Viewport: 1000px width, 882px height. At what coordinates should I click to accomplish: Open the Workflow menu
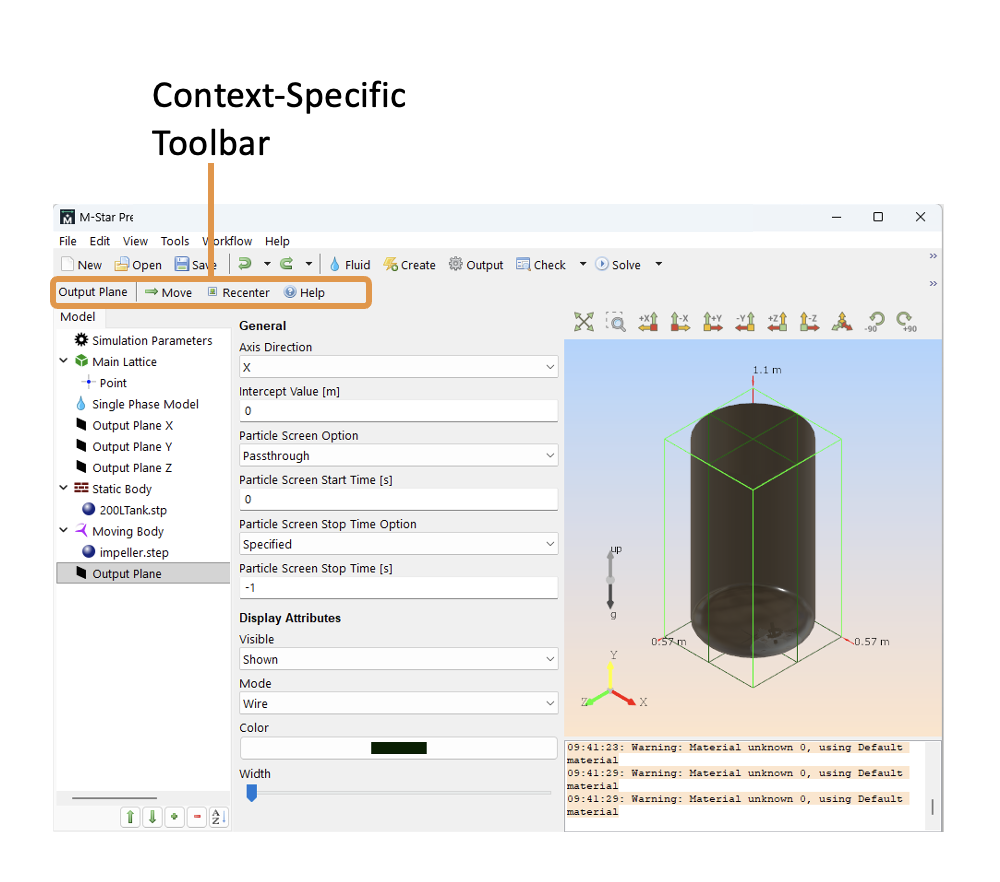pyautogui.click(x=227, y=241)
